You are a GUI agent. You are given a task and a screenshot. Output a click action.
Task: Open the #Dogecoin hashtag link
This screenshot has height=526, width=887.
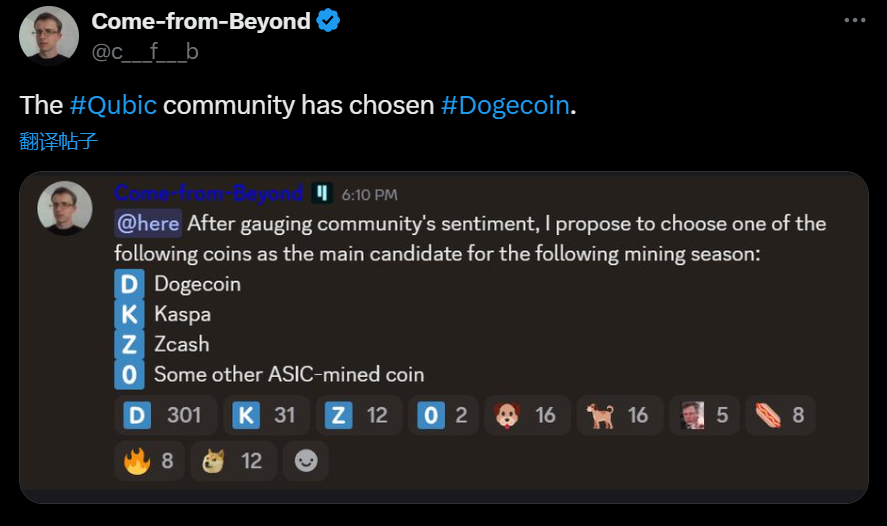[504, 105]
